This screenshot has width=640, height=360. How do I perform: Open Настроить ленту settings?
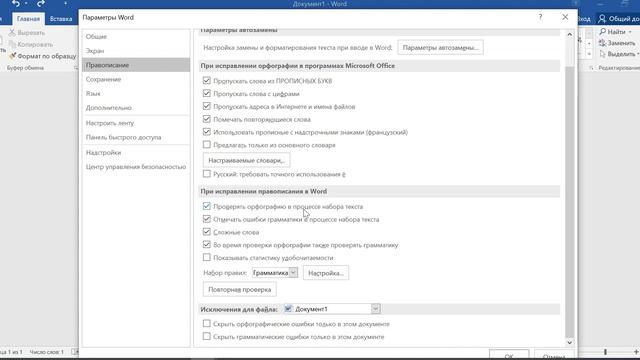(x=136, y=123)
